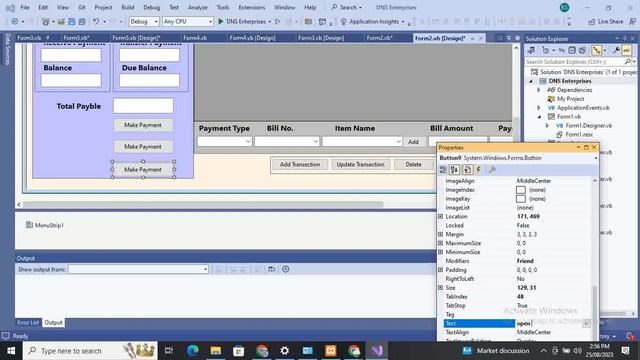The image size is (640, 360).
Task: Open Microsoft Edge from the taskbar
Action: click(193, 351)
